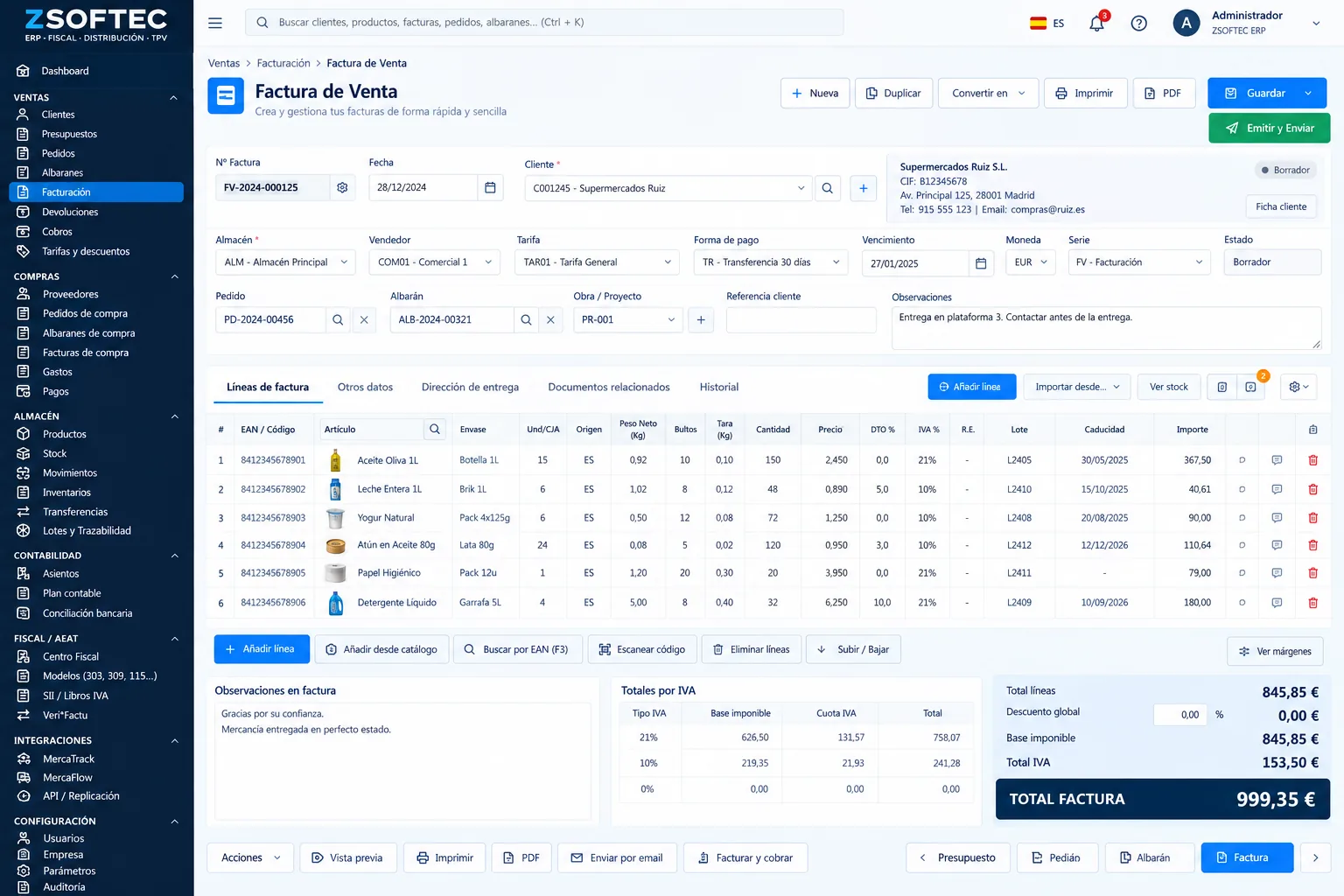
Task: Expand the Convertir en dropdown
Action: (x=989, y=93)
